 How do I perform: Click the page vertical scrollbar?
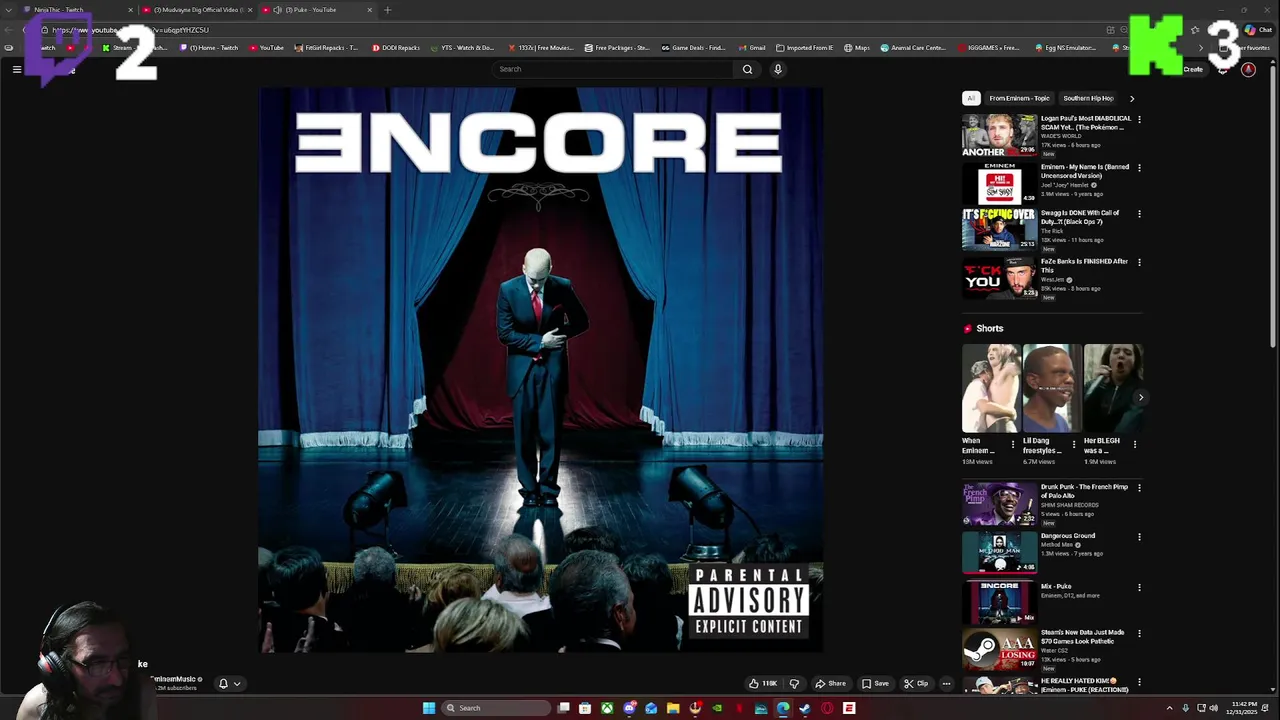point(1273,205)
